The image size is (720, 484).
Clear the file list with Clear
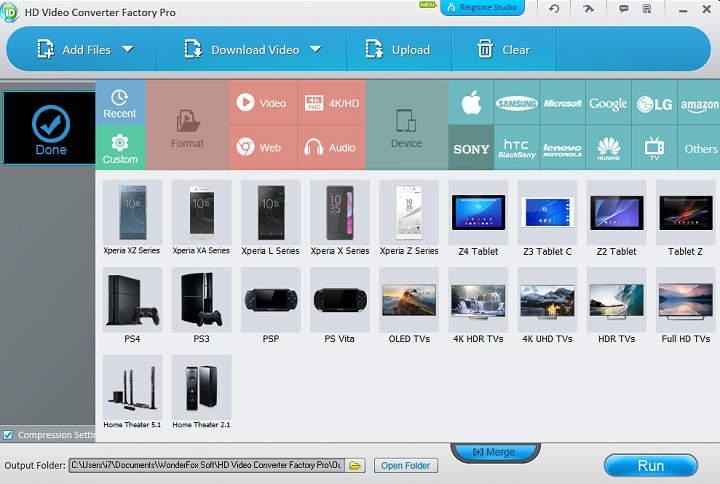coord(504,49)
